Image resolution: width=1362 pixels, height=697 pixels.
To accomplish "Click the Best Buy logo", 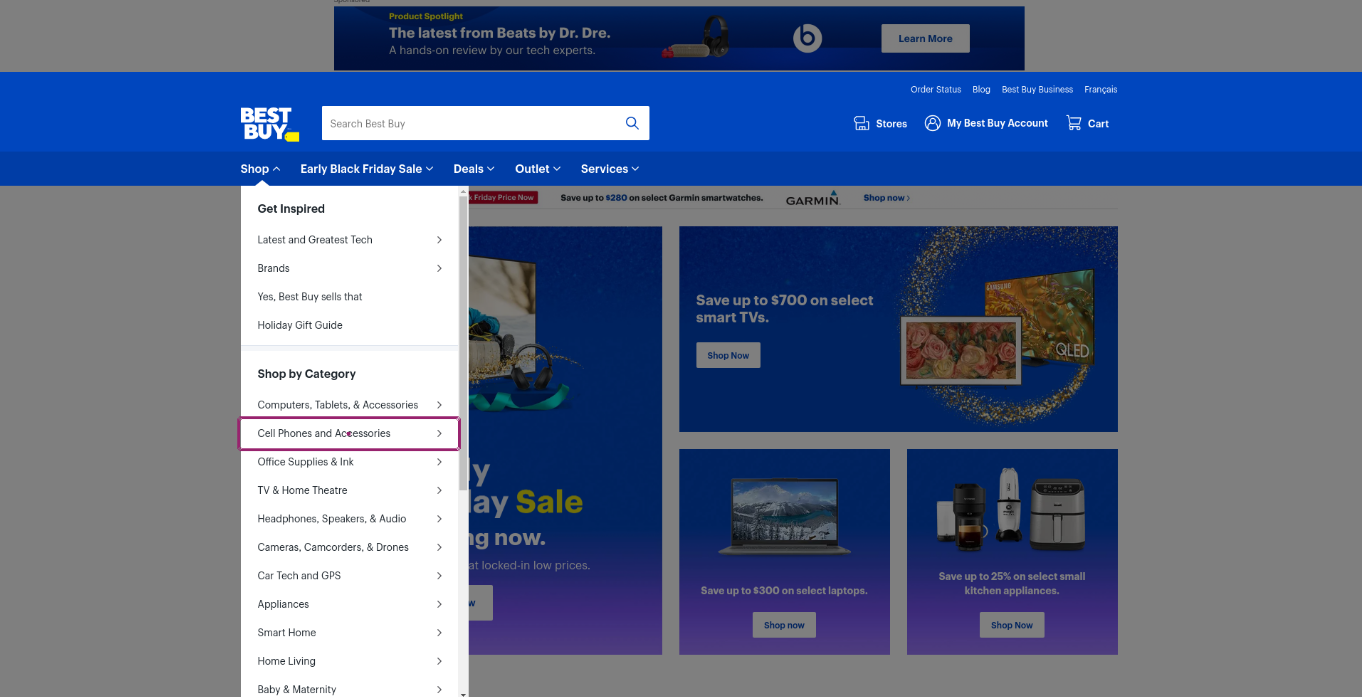I will coord(268,124).
